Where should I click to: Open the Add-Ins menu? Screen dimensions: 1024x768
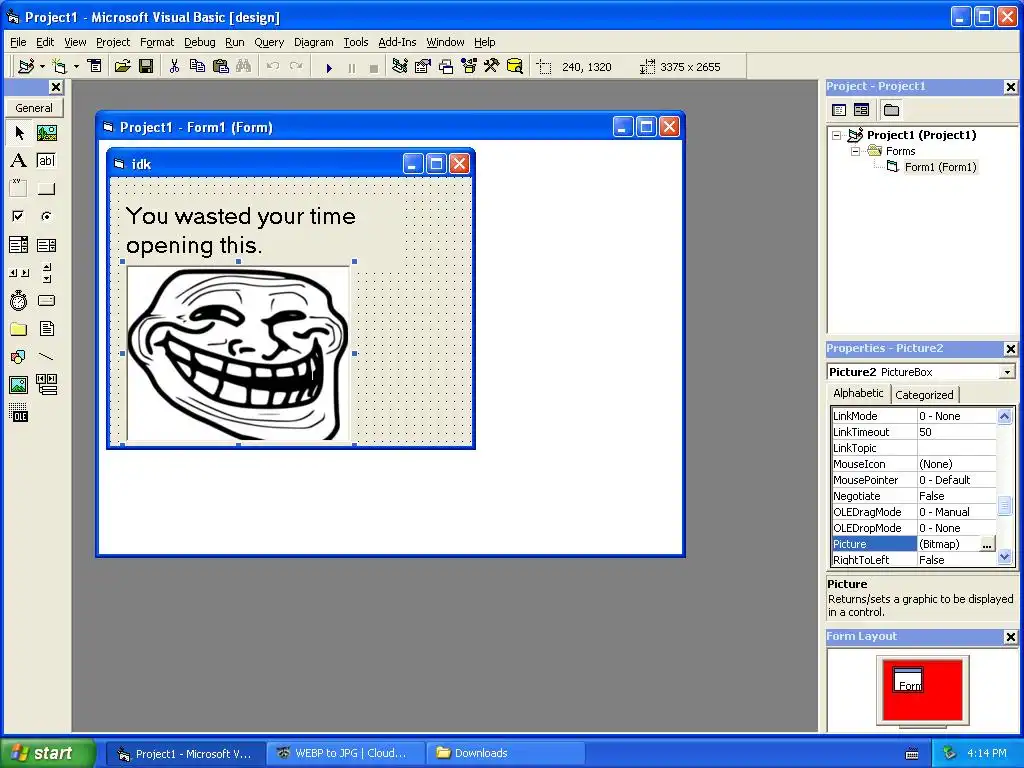point(397,42)
